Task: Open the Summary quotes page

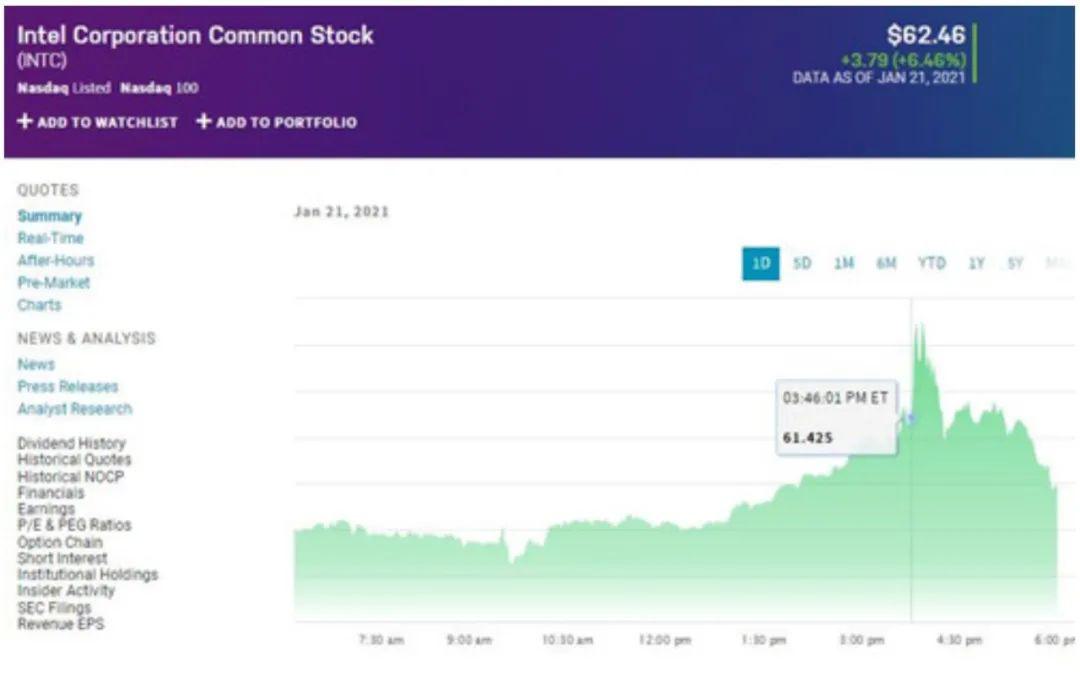Action: click(49, 216)
